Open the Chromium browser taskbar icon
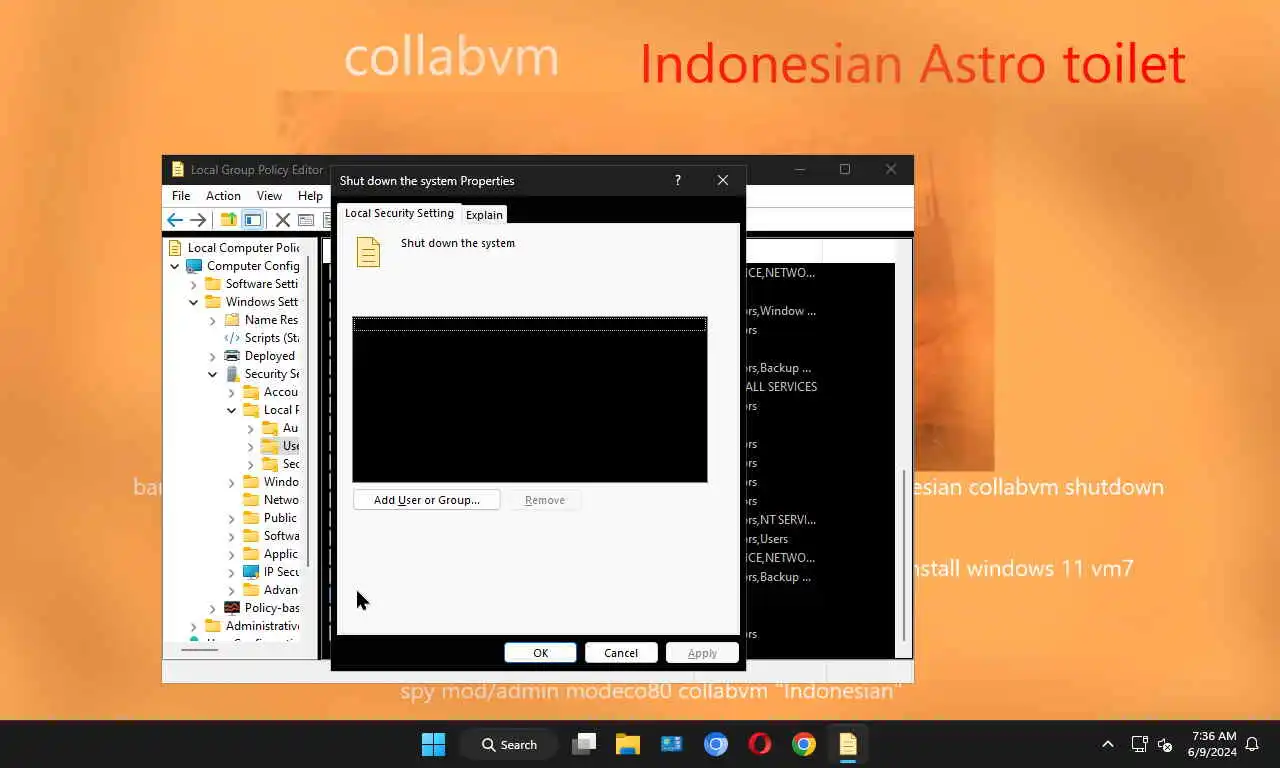 [716, 744]
